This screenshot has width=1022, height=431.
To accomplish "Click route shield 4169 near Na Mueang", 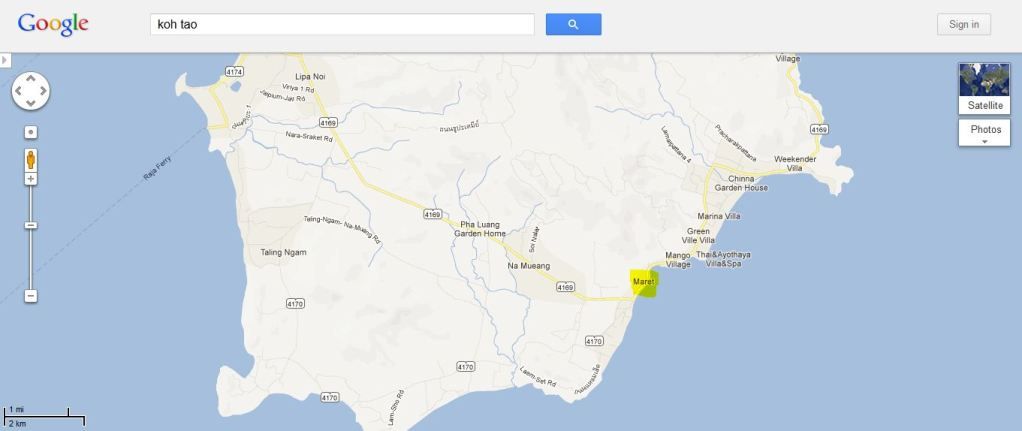I will pyautogui.click(x=566, y=287).
